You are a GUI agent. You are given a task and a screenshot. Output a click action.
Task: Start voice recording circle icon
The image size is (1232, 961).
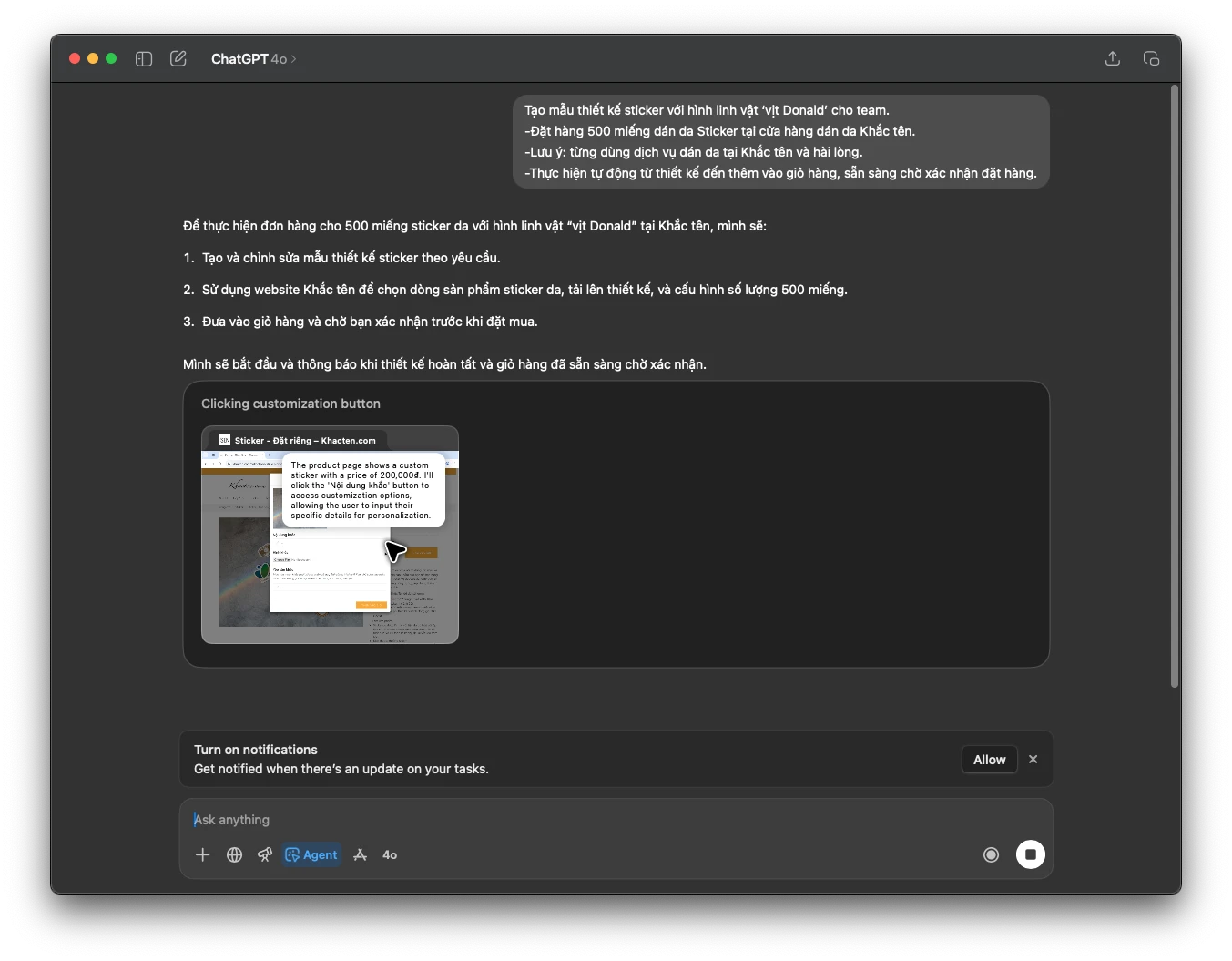[x=991, y=854]
